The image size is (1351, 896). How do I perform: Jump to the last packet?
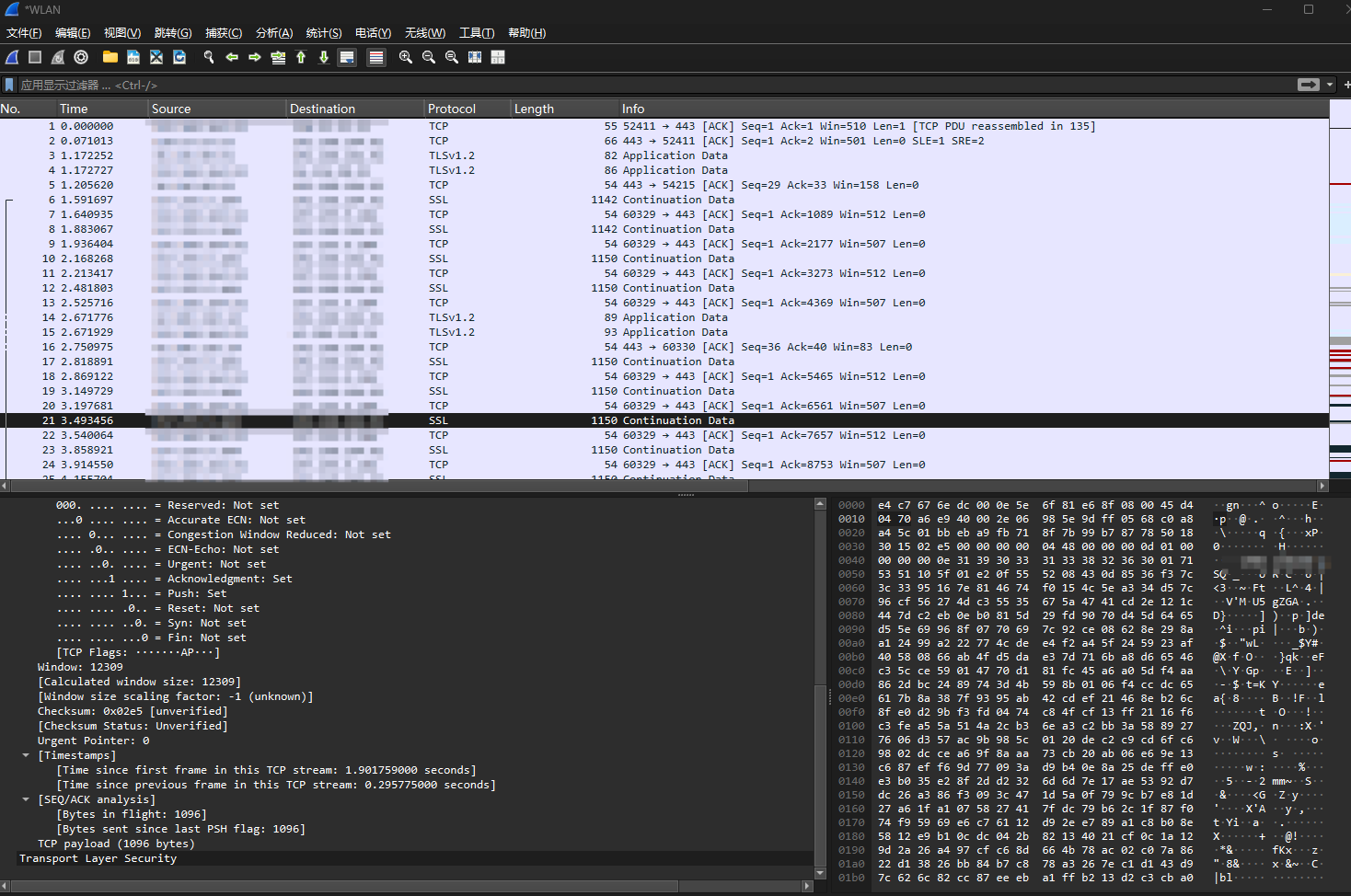(x=324, y=57)
